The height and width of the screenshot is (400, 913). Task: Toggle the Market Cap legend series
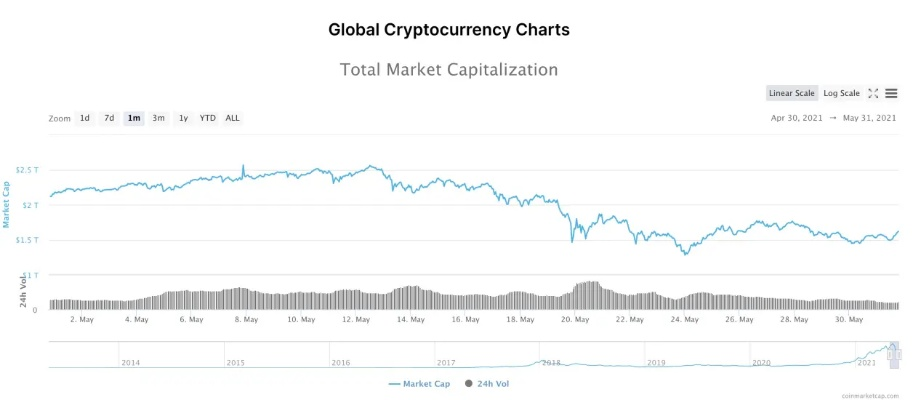click(419, 383)
